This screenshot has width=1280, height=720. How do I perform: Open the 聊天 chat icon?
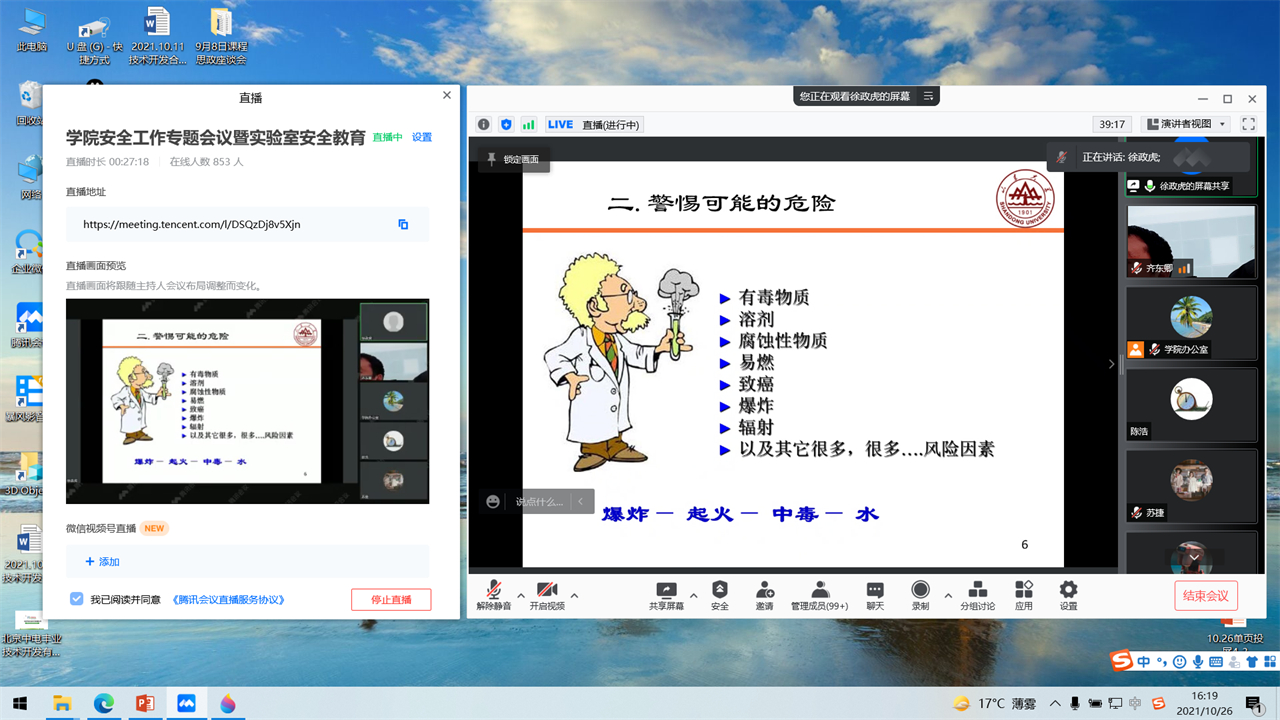coord(875,590)
